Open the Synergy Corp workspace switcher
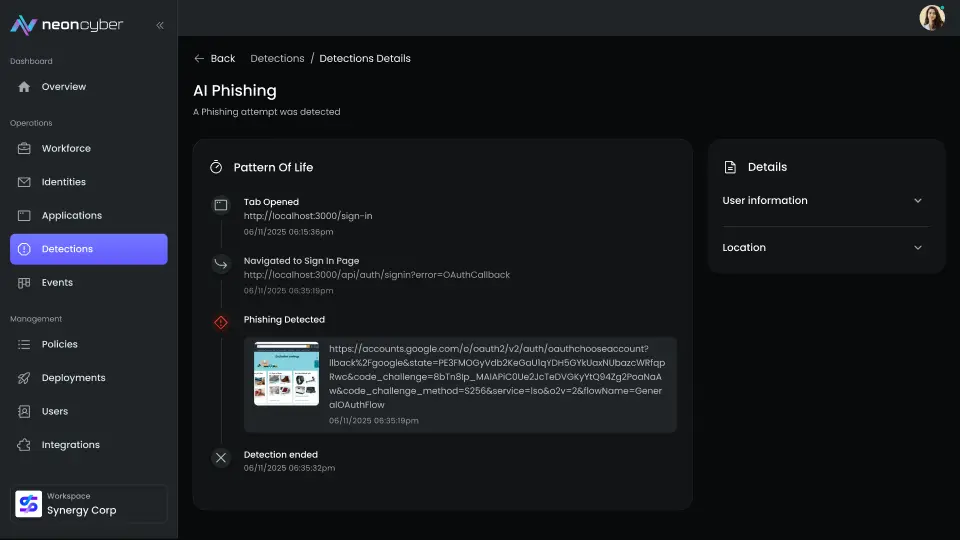Screen dimensions: 960x540 89,504
